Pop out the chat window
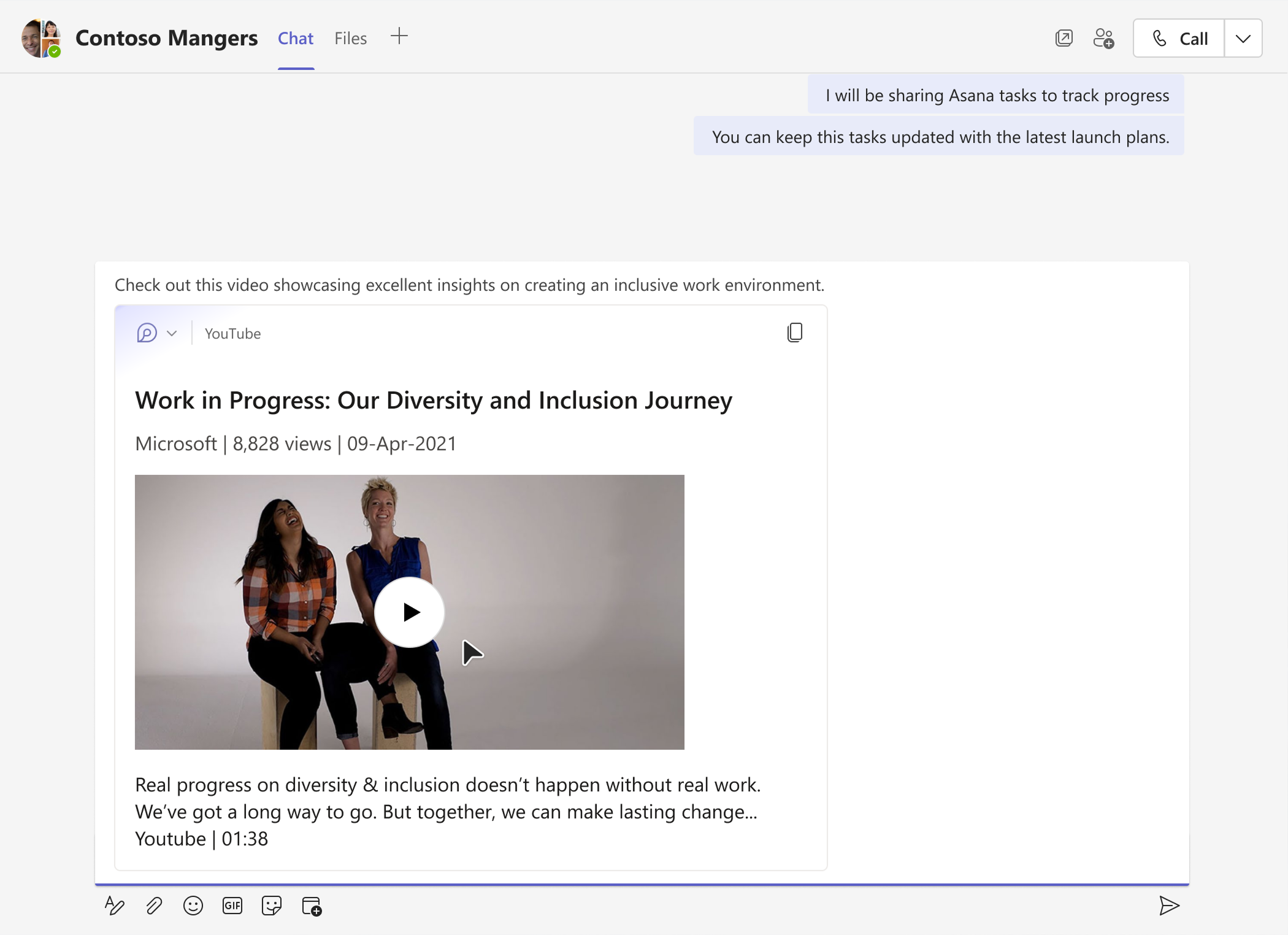The image size is (1288, 935). (x=1064, y=38)
